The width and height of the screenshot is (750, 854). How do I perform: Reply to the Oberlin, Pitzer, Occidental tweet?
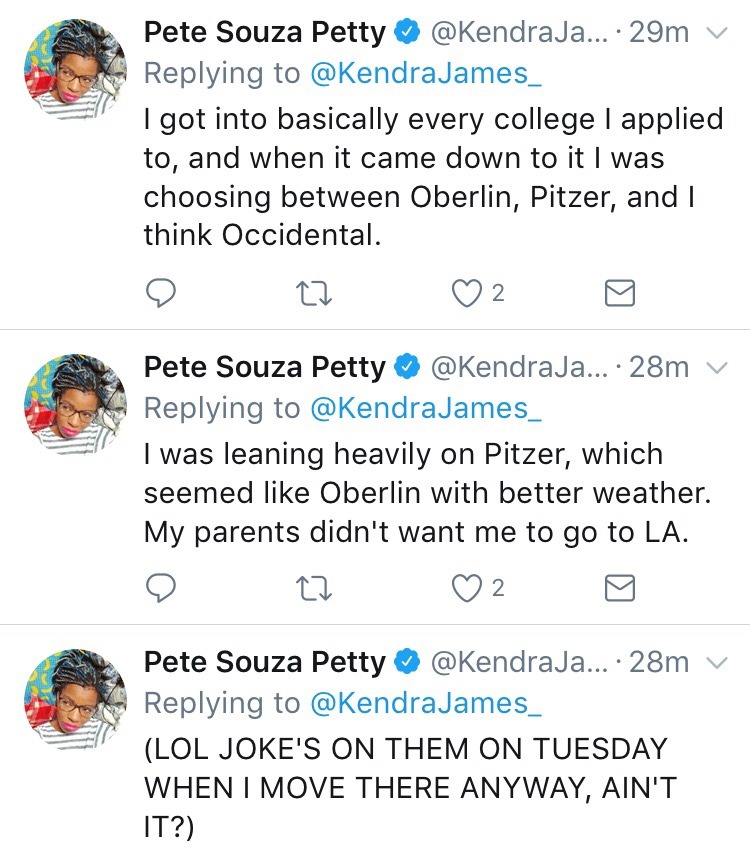[161, 293]
